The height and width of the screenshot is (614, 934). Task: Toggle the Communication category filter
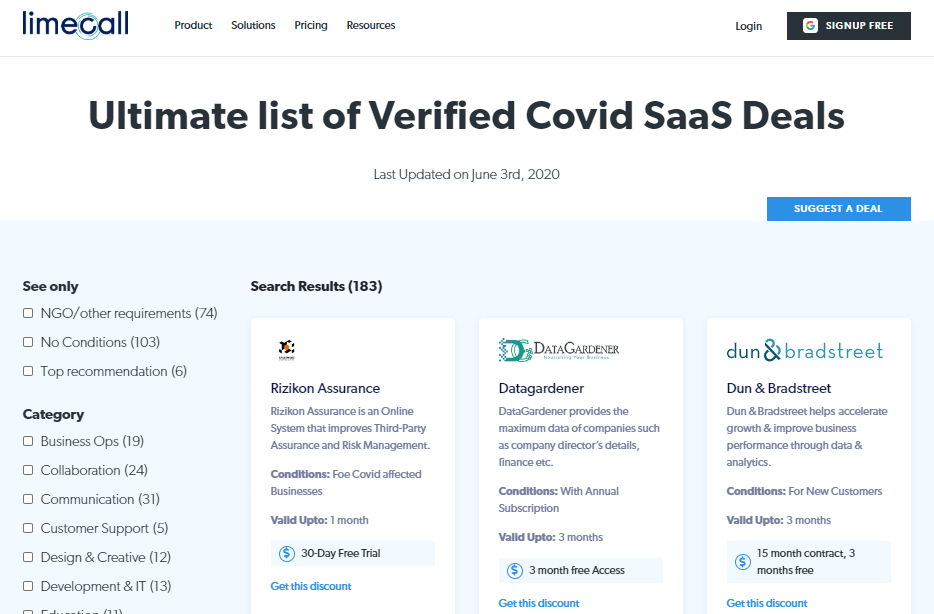pos(28,500)
